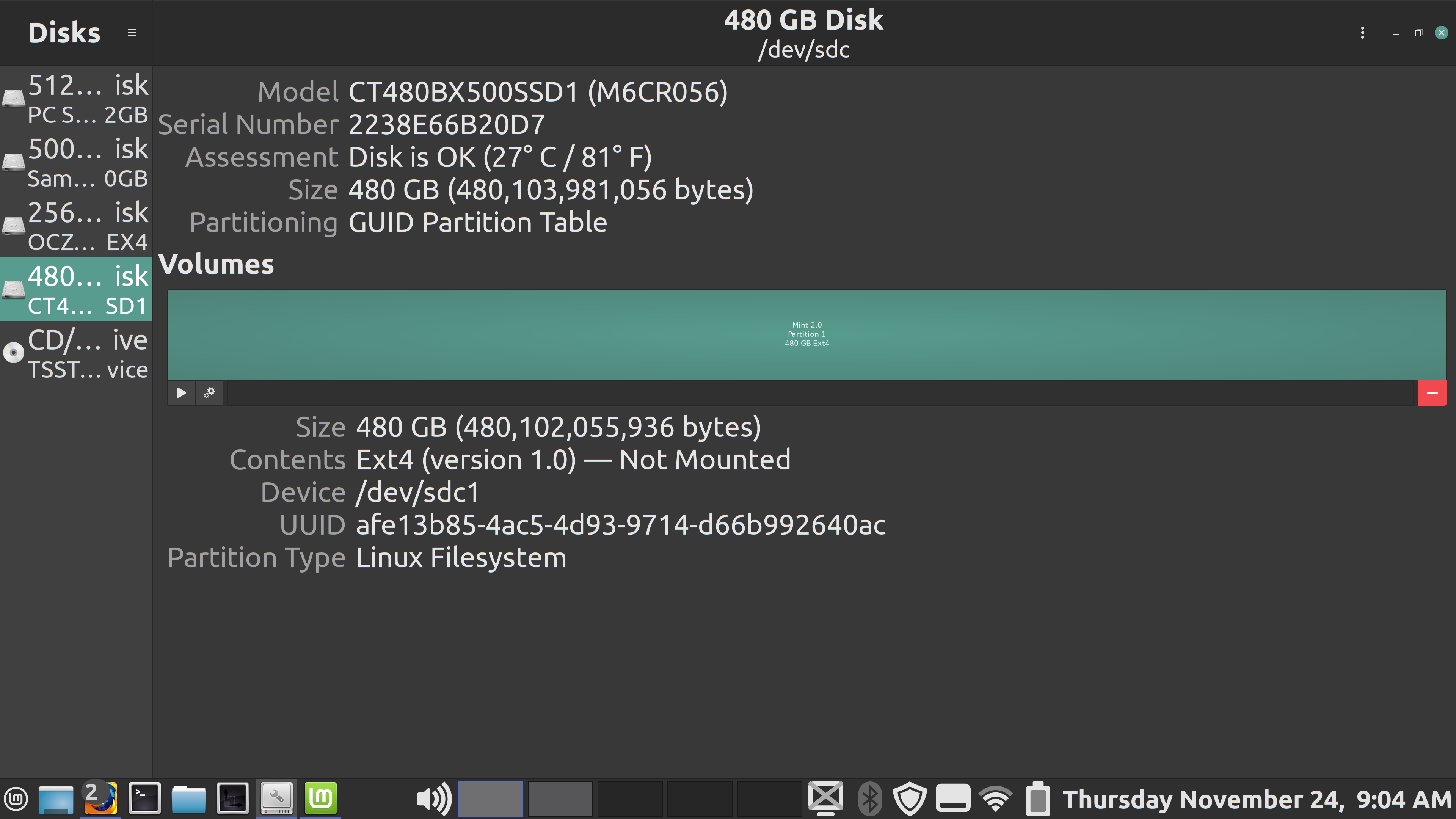Open the Wi-Fi network applet

click(x=996, y=799)
